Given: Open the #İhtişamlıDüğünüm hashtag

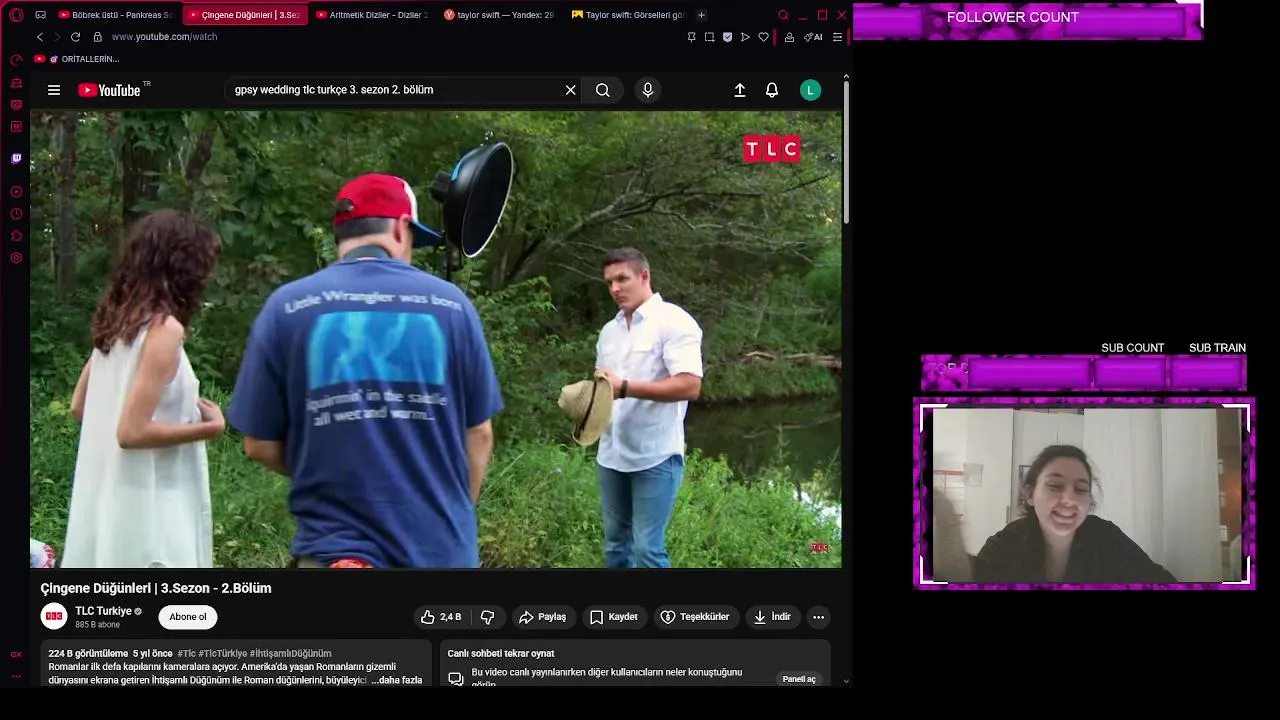Looking at the screenshot, I should coord(290,654).
